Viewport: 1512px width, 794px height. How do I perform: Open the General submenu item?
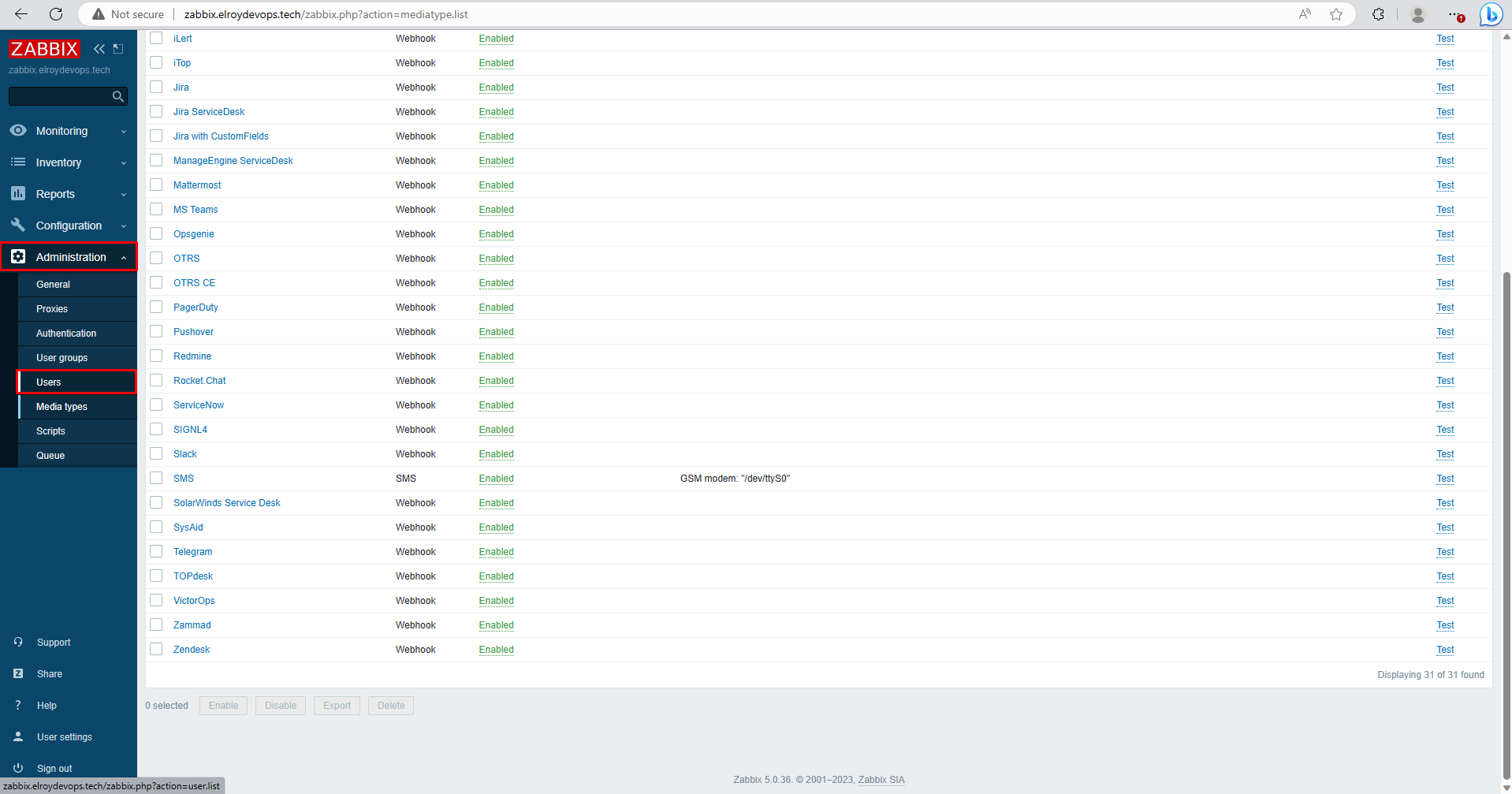pos(77,285)
